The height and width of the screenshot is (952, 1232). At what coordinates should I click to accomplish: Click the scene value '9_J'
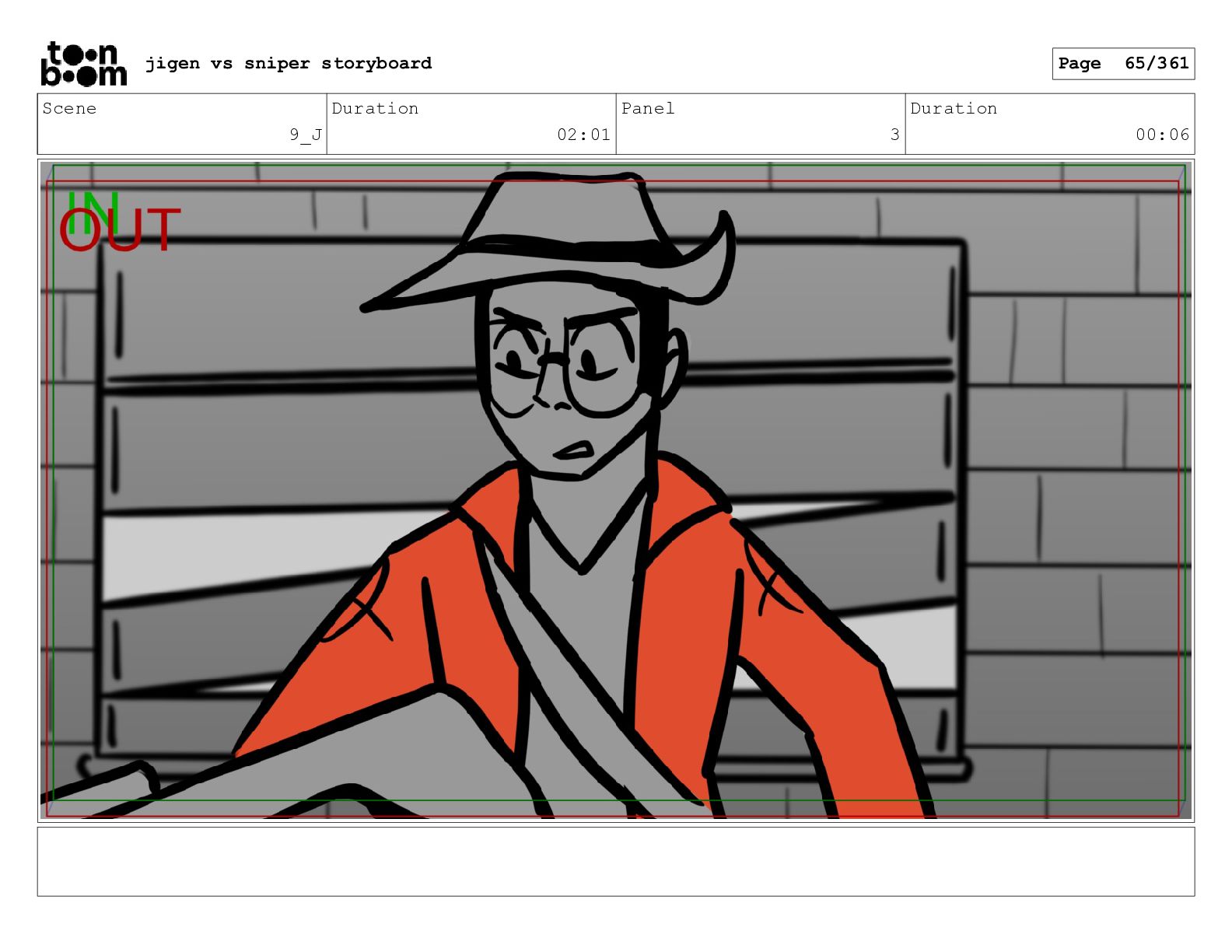click(306, 135)
